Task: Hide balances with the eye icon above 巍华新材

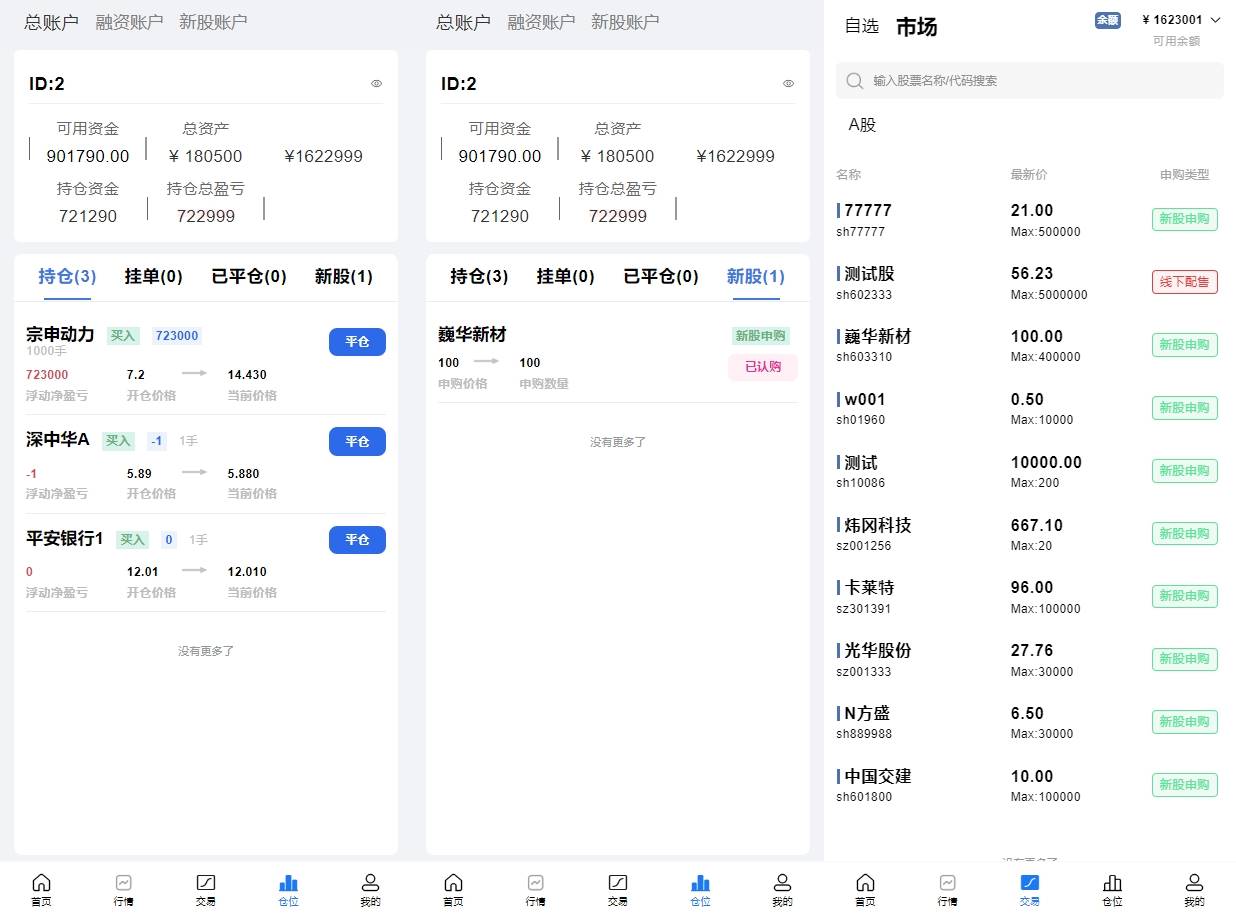Action: pyautogui.click(x=789, y=84)
